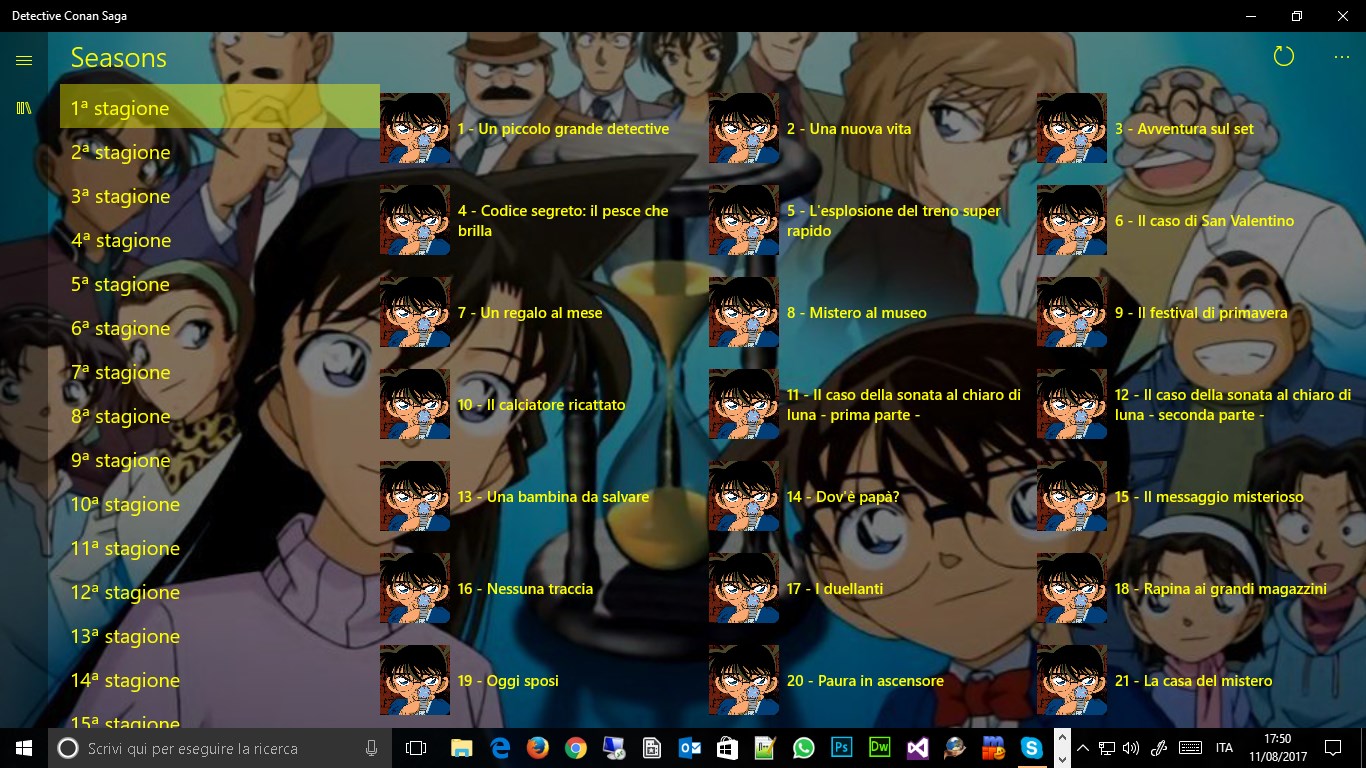Open the network status tray icon
The width and height of the screenshot is (1366, 768).
coord(1107,748)
